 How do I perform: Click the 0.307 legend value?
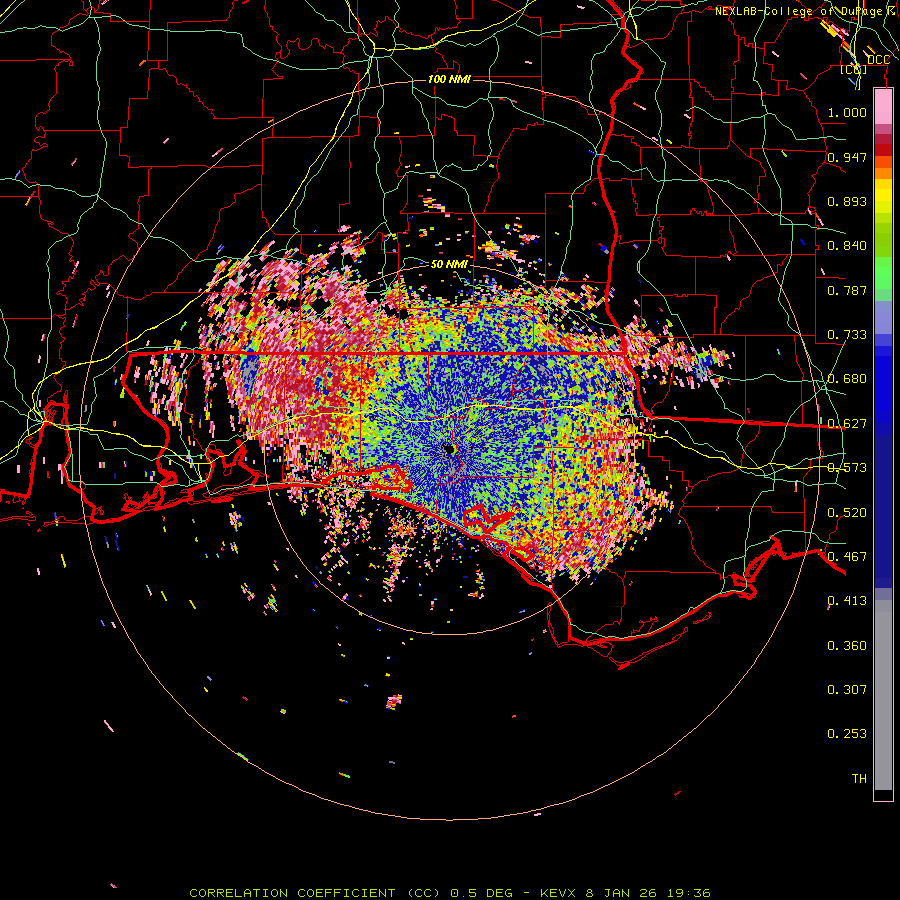tap(847, 689)
